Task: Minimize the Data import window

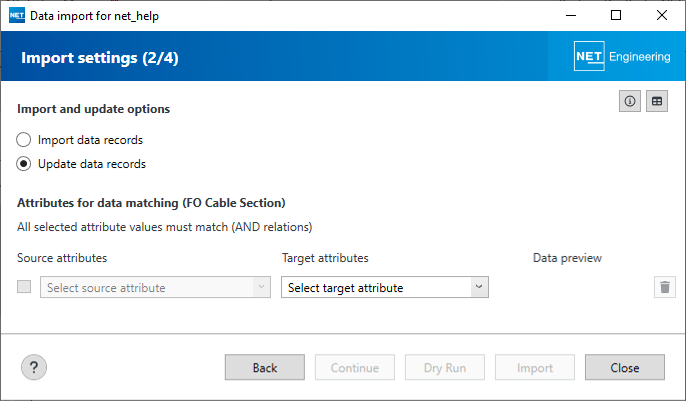Action: coord(570,15)
